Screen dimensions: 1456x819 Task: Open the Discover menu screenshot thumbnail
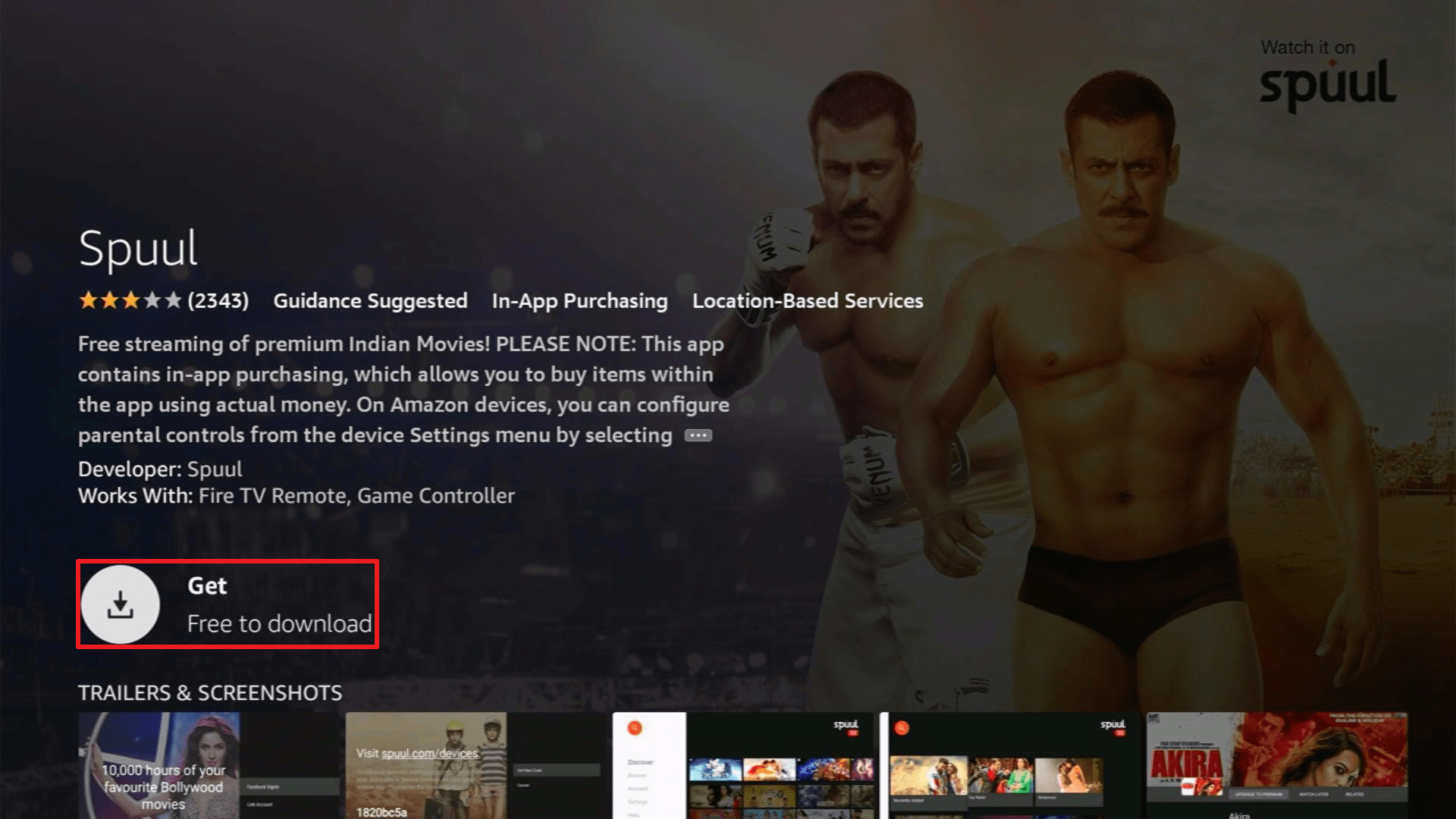point(744,765)
